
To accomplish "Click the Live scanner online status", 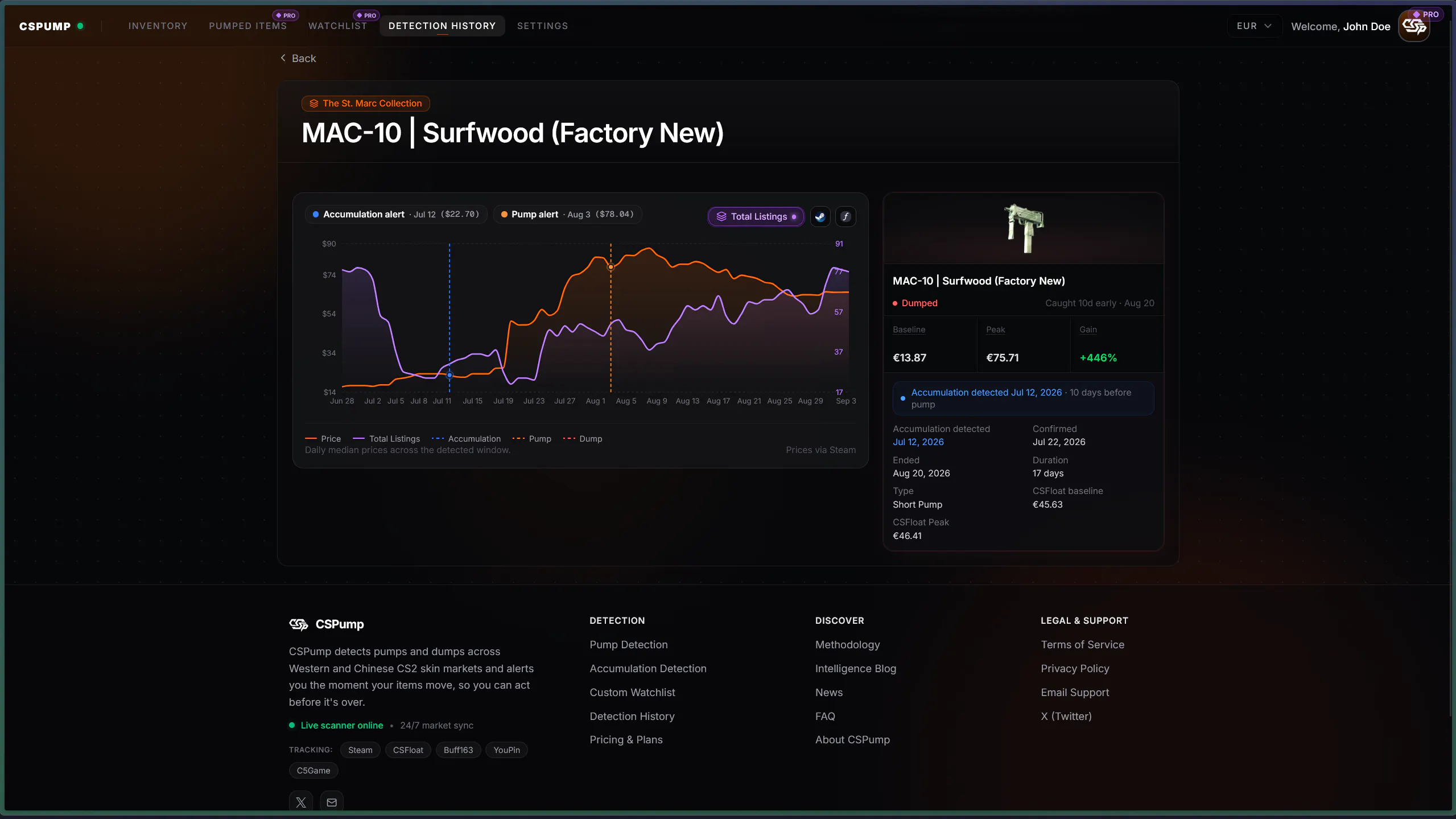I will pos(336,725).
